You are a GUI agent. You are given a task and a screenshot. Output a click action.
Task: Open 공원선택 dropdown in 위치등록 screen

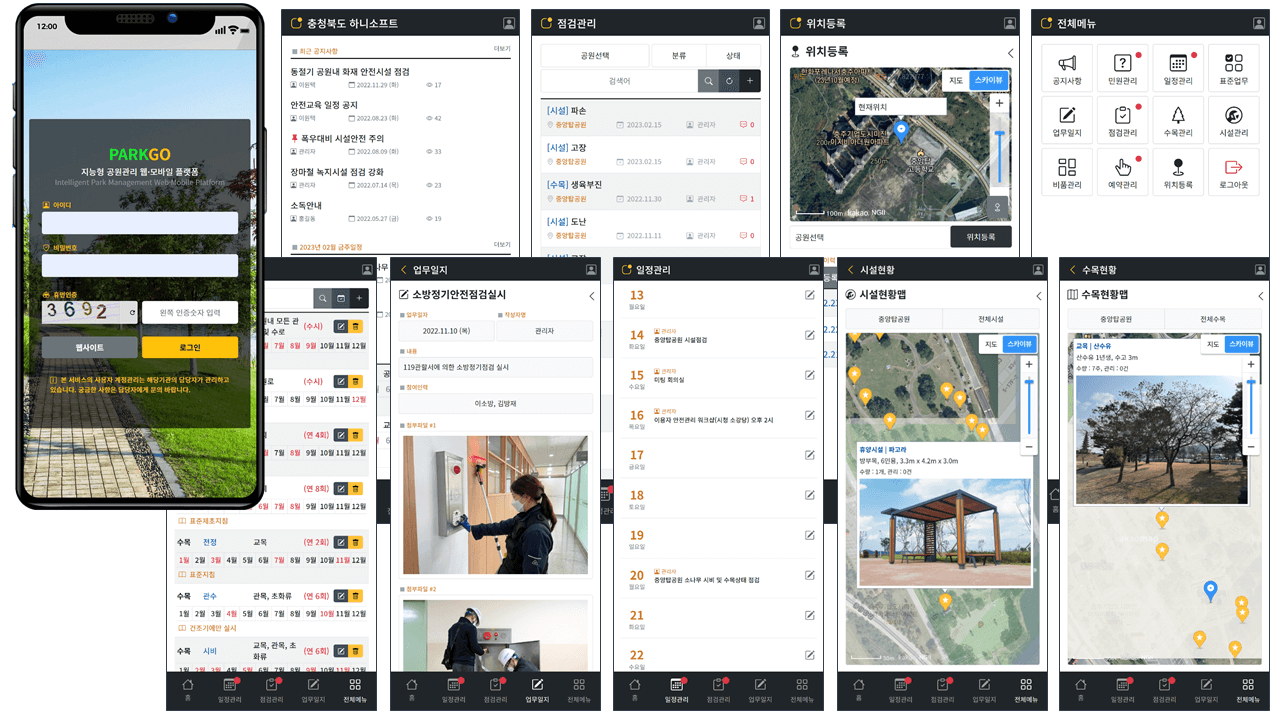click(x=868, y=237)
